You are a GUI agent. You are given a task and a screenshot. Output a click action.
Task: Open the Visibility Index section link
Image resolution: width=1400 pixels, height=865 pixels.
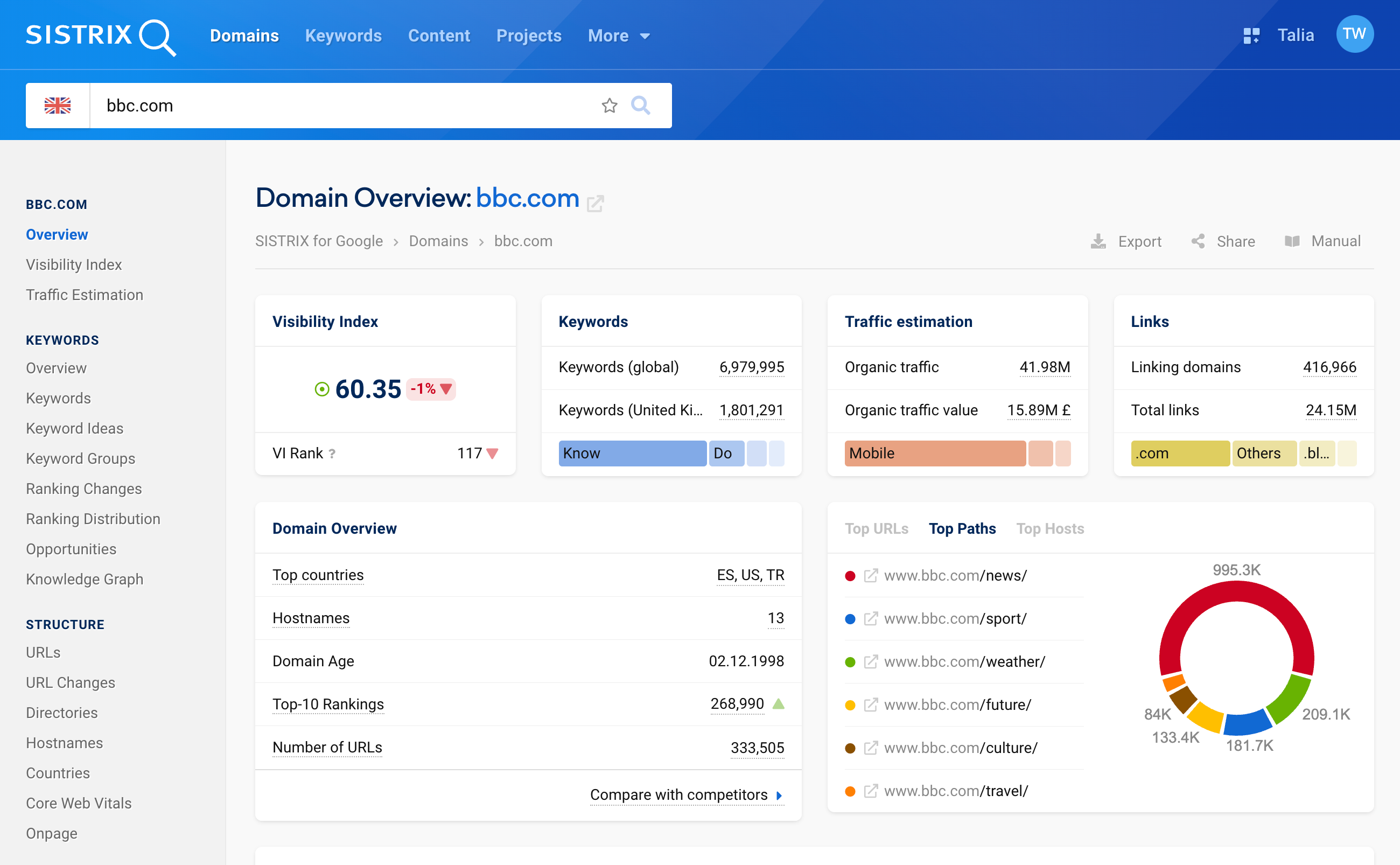(74, 265)
